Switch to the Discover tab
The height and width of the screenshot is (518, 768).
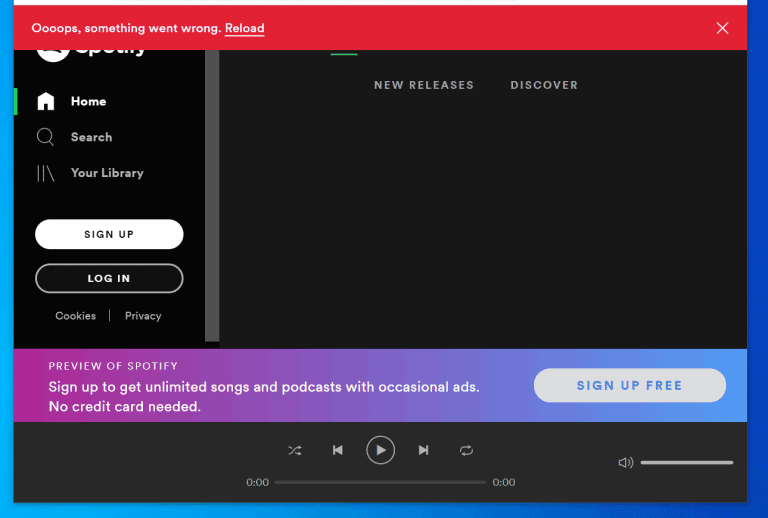pos(544,85)
